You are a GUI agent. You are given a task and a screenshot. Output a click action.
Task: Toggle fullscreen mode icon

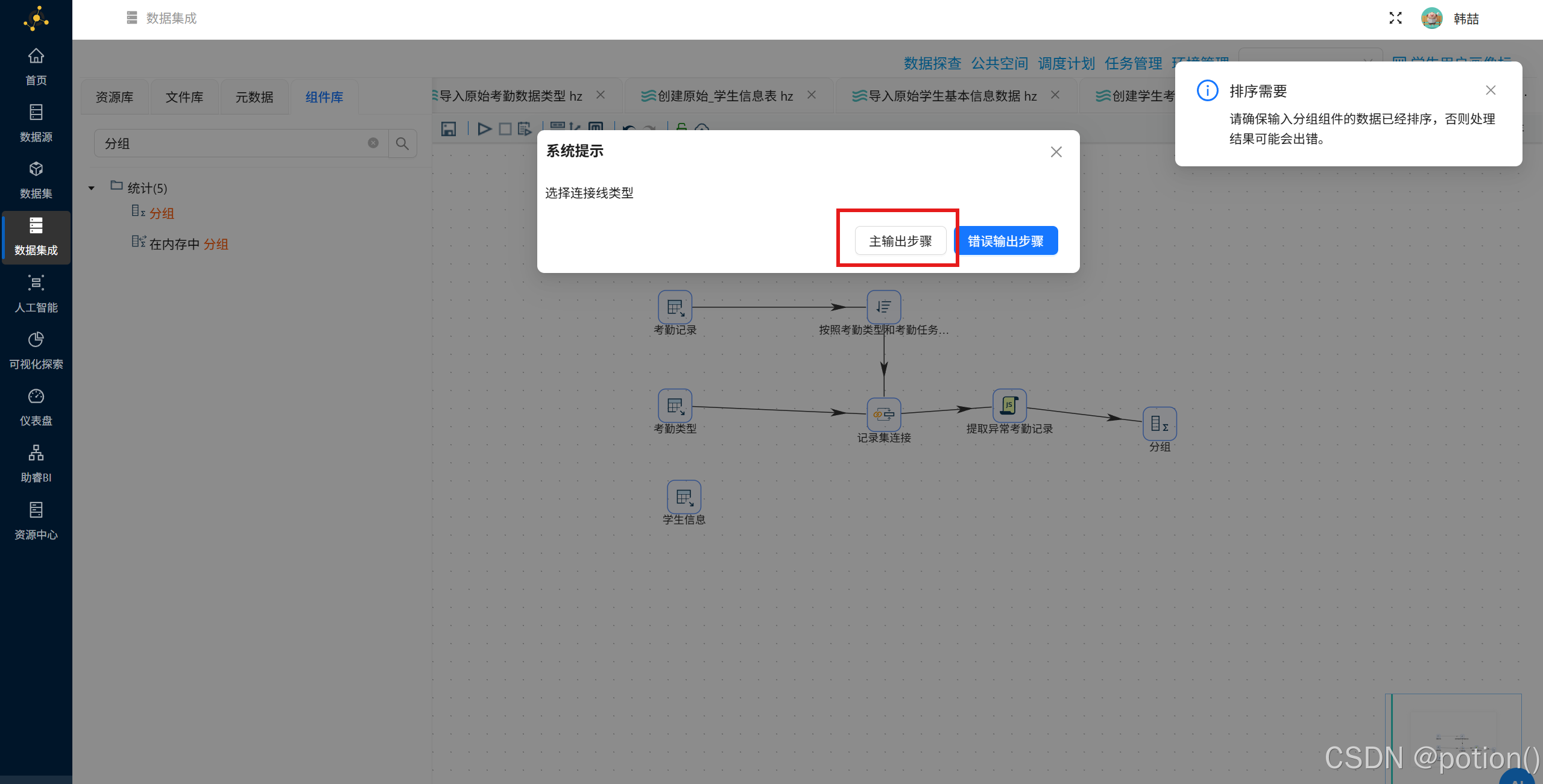point(1395,18)
